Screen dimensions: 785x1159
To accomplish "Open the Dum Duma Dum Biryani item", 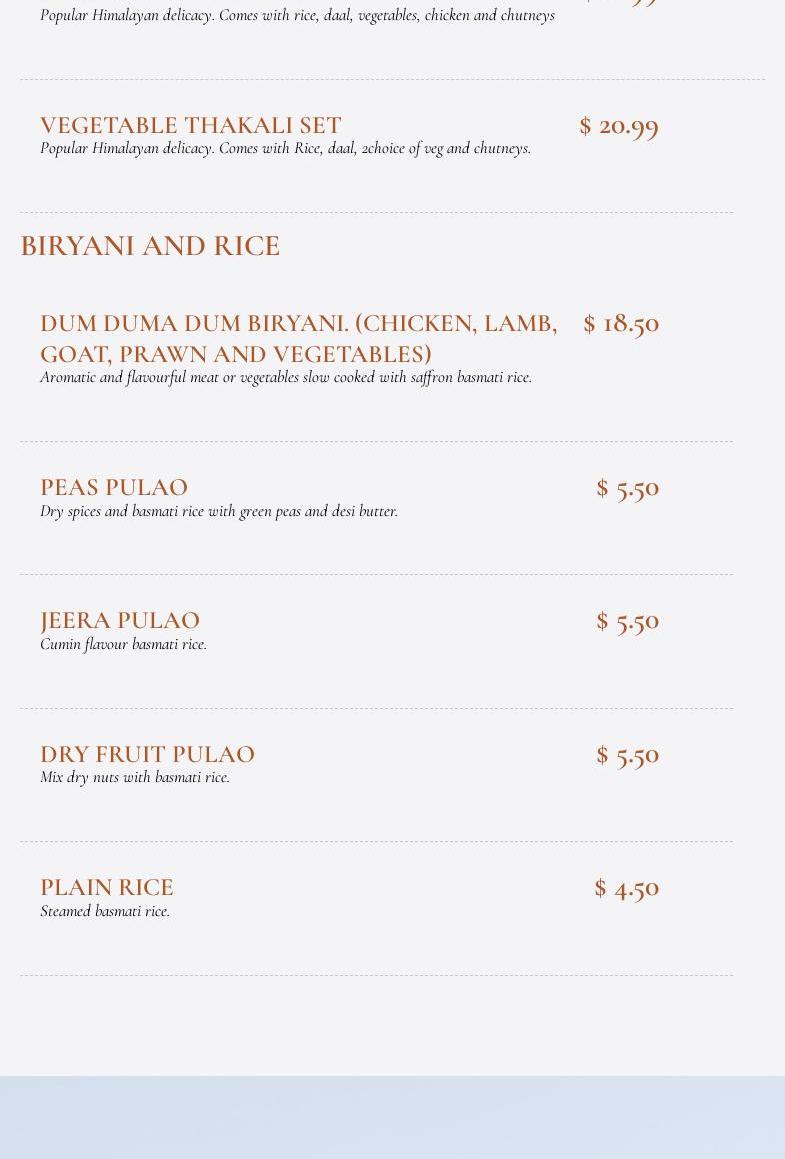I will click(x=299, y=339).
